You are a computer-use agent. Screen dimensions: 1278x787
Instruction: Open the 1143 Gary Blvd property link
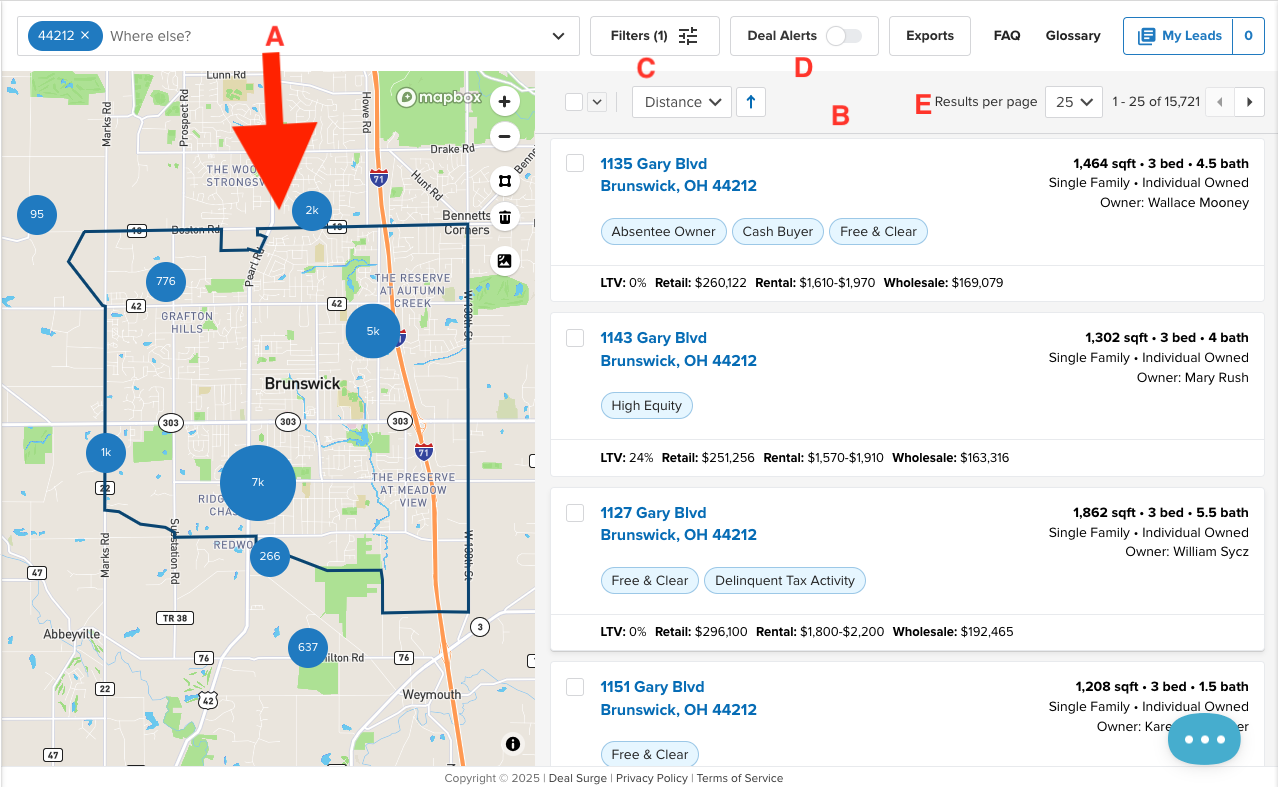(678, 349)
